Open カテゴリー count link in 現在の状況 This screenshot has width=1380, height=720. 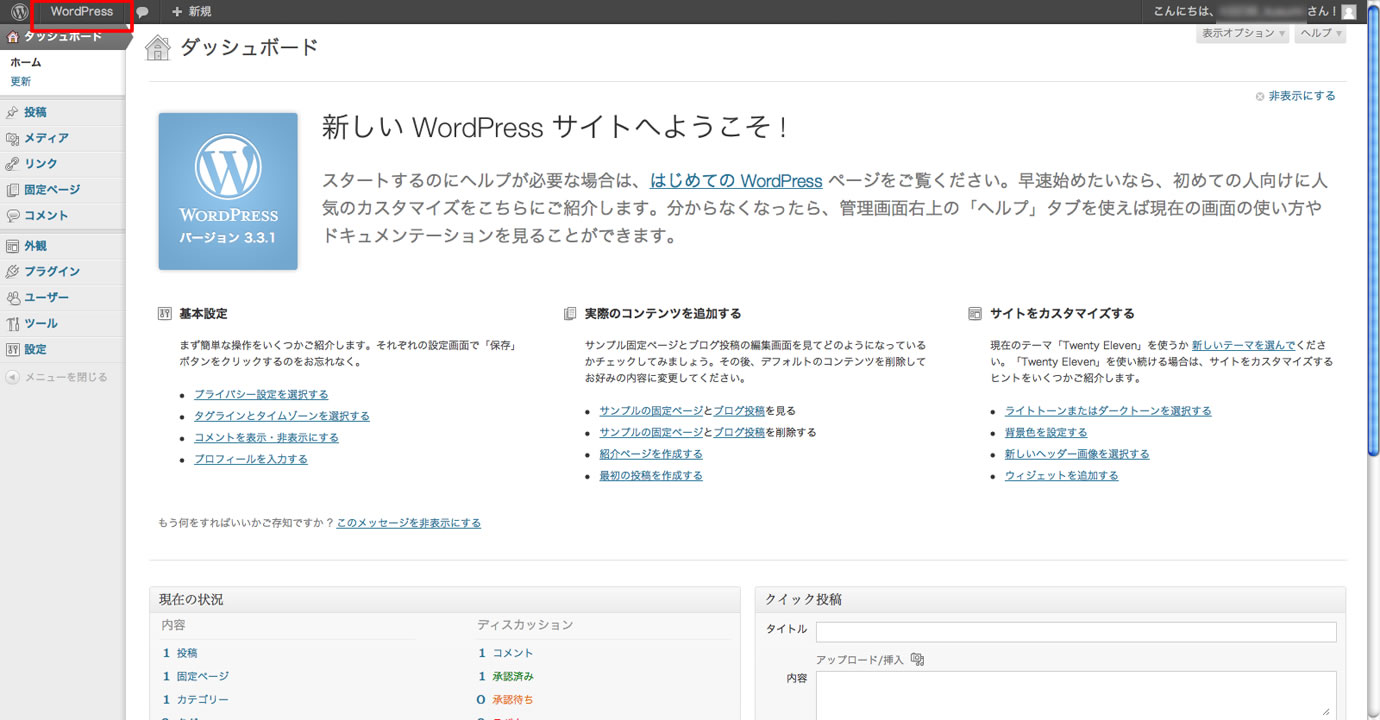(x=203, y=700)
